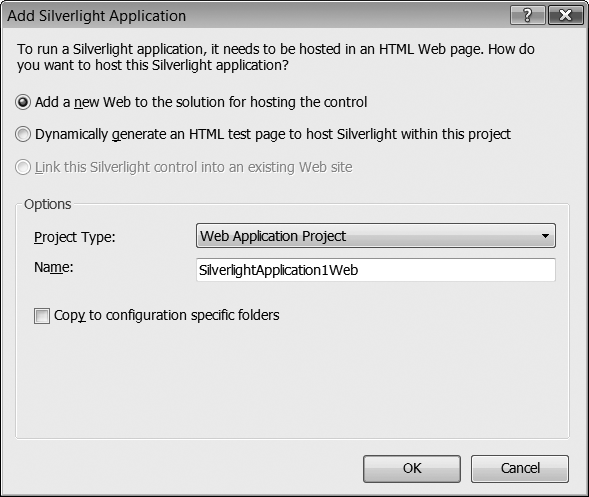Click the 'Add a new Web to the solution' label text
The image size is (589, 497).
point(201,102)
